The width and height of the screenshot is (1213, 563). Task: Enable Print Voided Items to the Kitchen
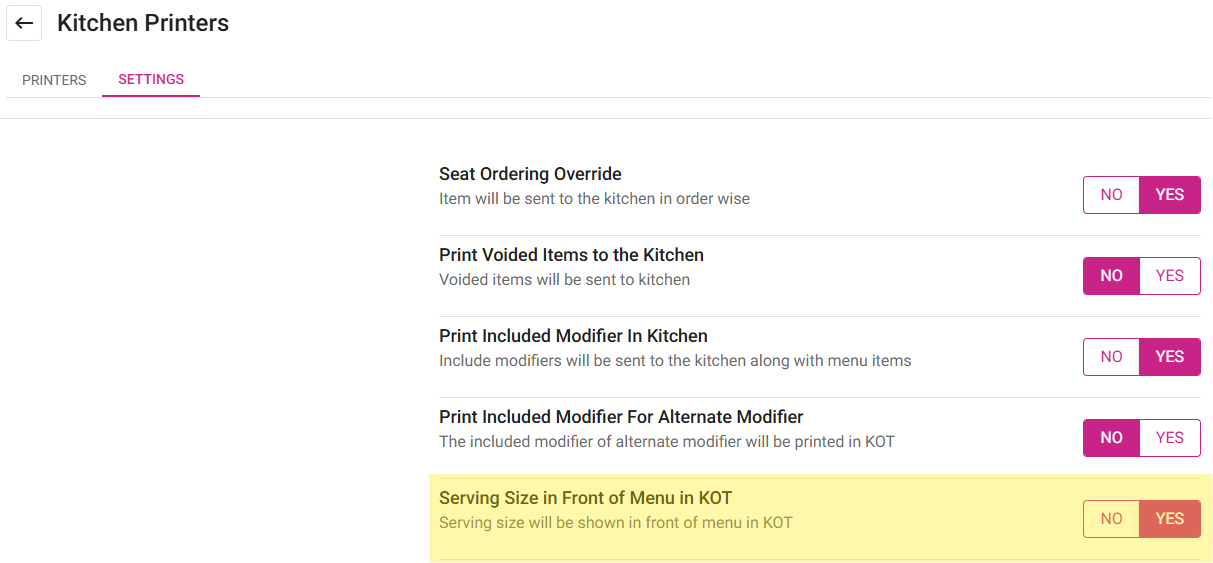coord(1169,276)
